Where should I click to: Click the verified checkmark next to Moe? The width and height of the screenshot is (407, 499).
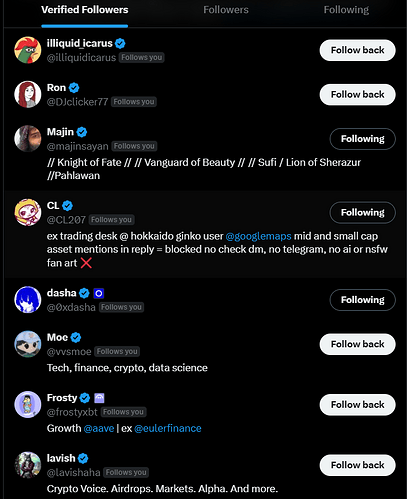click(76, 337)
